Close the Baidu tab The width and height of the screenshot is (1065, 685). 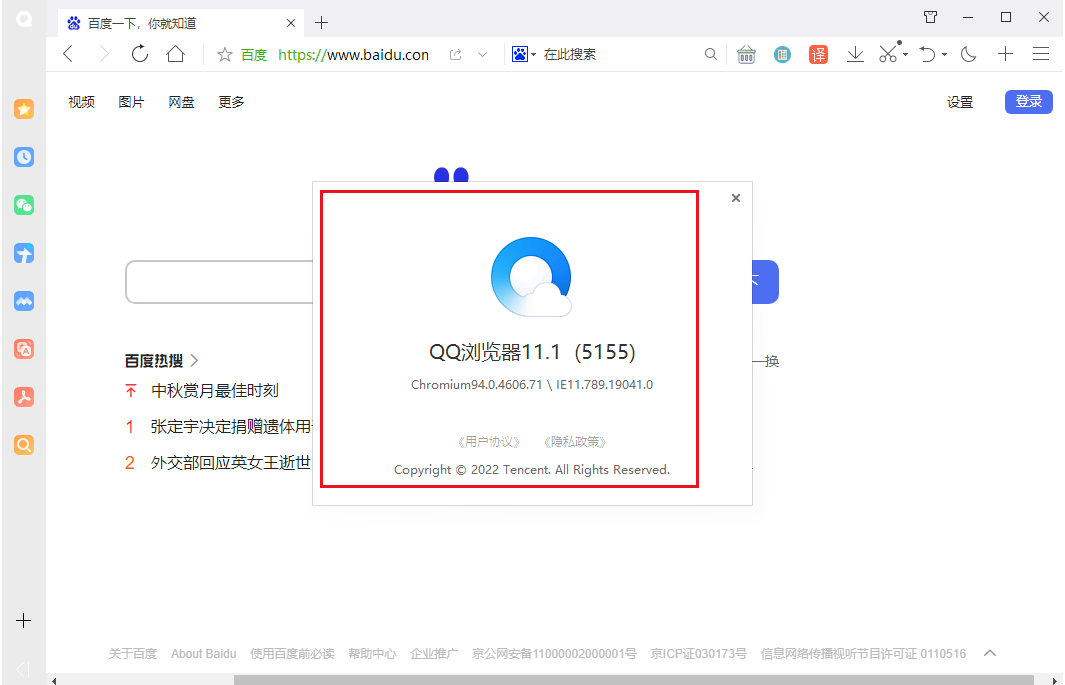coord(291,23)
